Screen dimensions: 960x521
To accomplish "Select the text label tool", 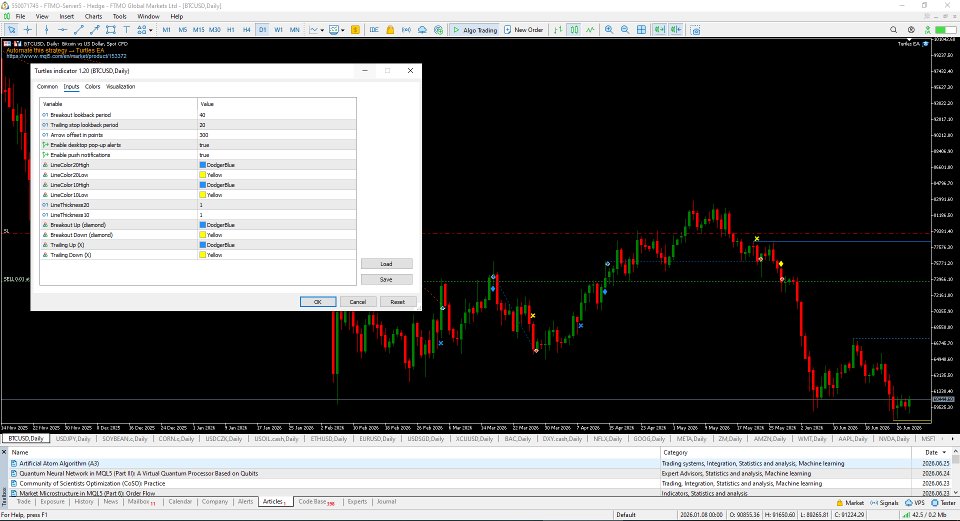I will coord(126,29).
